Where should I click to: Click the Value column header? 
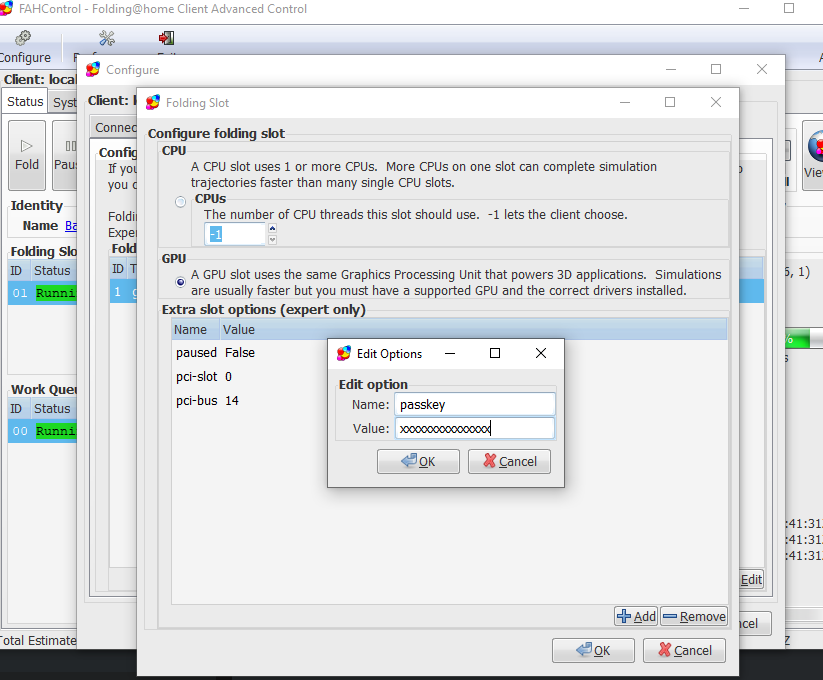point(239,329)
